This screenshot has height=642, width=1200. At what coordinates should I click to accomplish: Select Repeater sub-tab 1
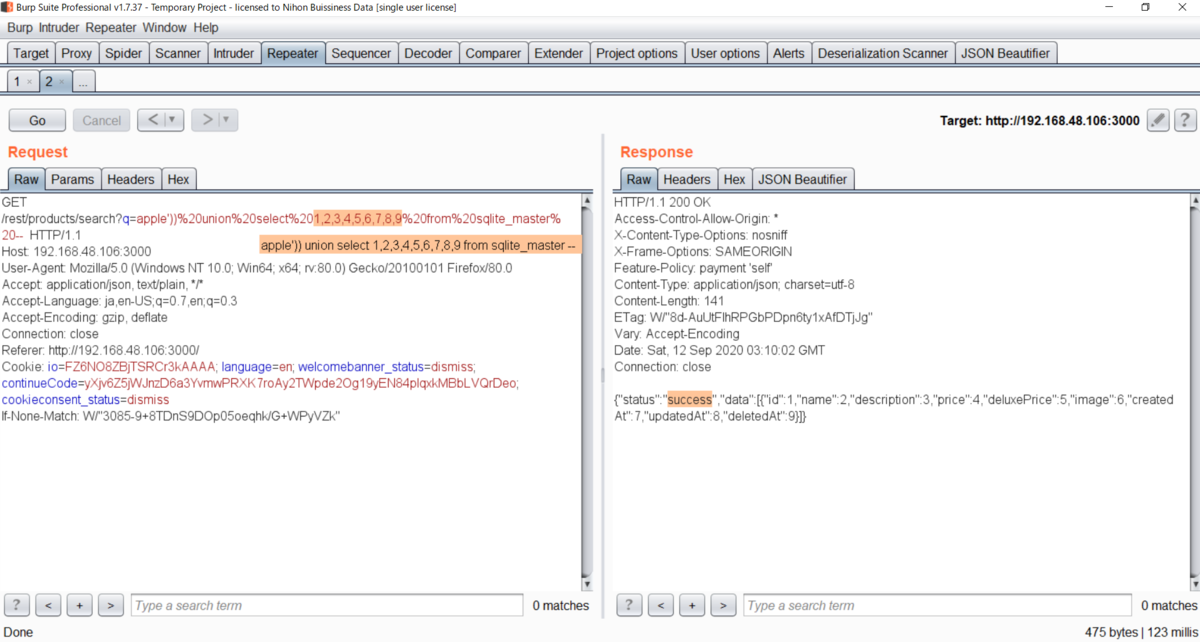point(17,82)
